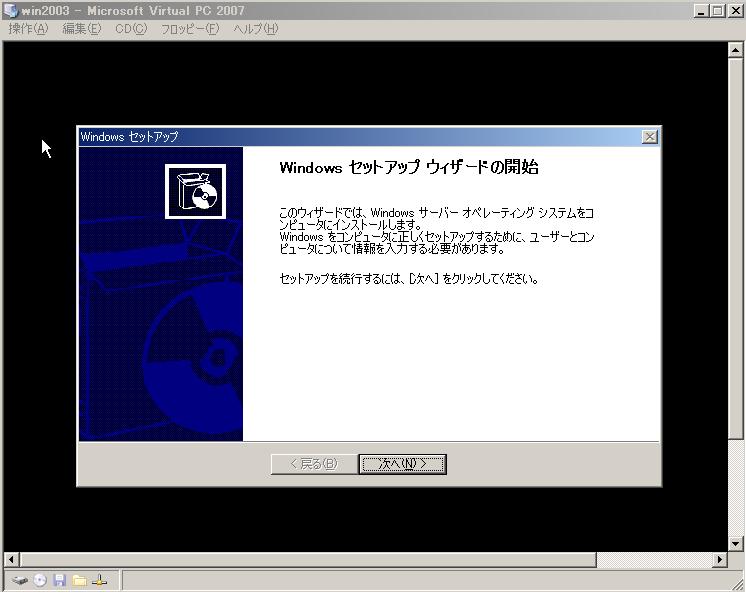Click the < 戻る(B) button
746x592 pixels.
click(x=314, y=464)
